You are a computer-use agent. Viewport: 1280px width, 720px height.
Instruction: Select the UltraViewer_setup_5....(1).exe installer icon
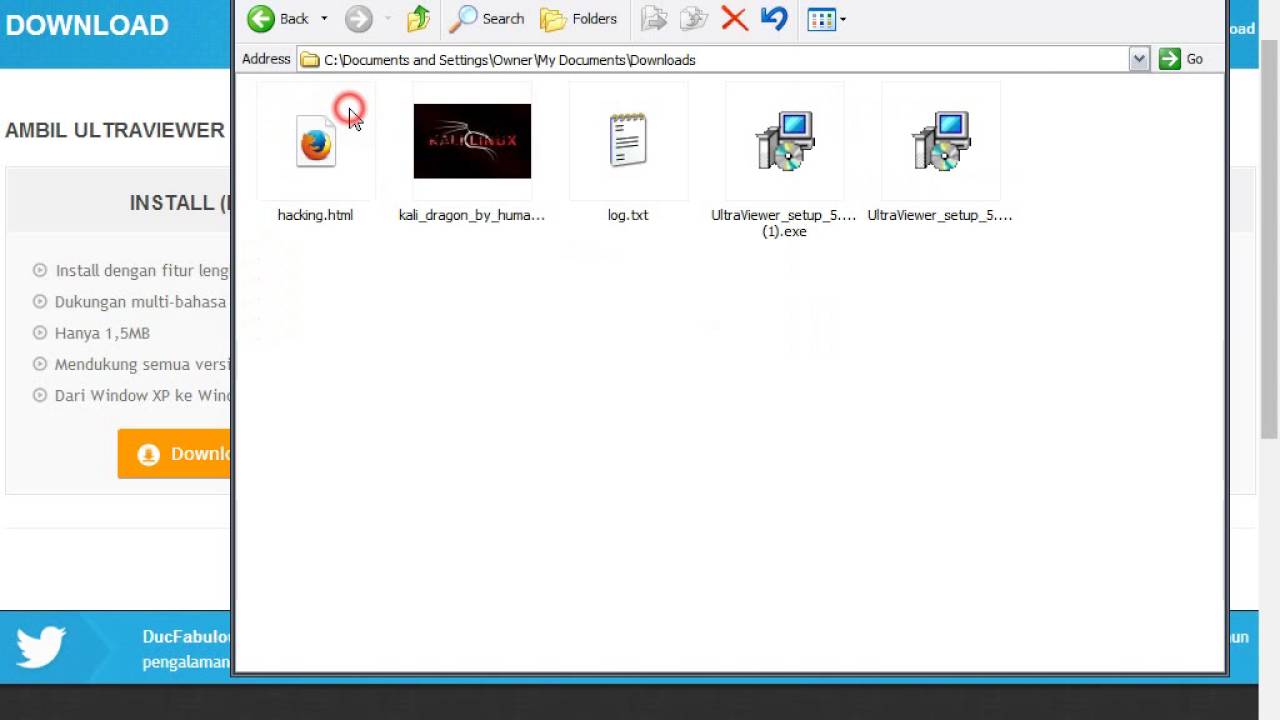(x=785, y=141)
